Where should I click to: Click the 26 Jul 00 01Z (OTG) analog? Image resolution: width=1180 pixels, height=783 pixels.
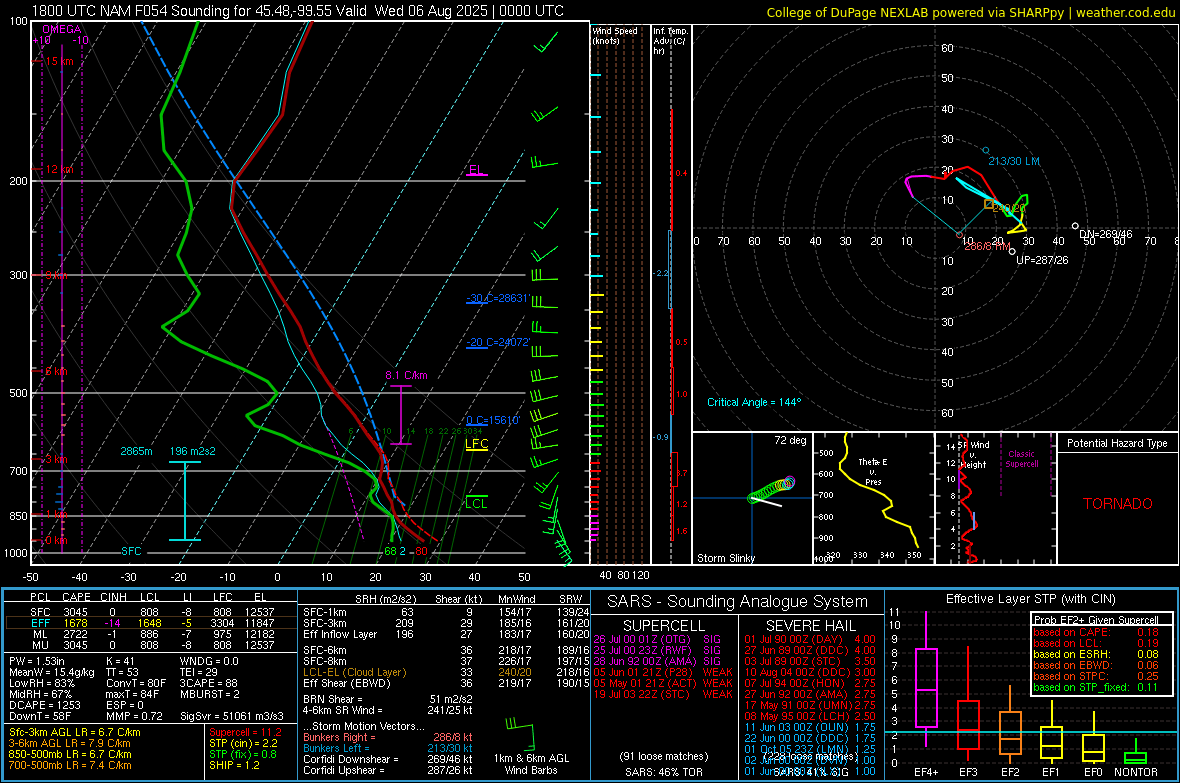click(657, 639)
